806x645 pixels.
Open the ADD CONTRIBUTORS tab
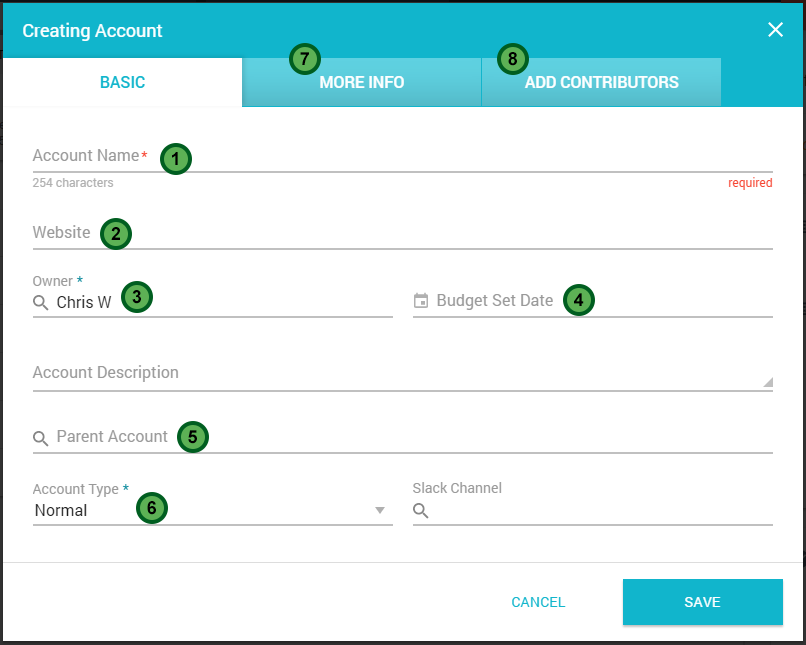click(601, 82)
